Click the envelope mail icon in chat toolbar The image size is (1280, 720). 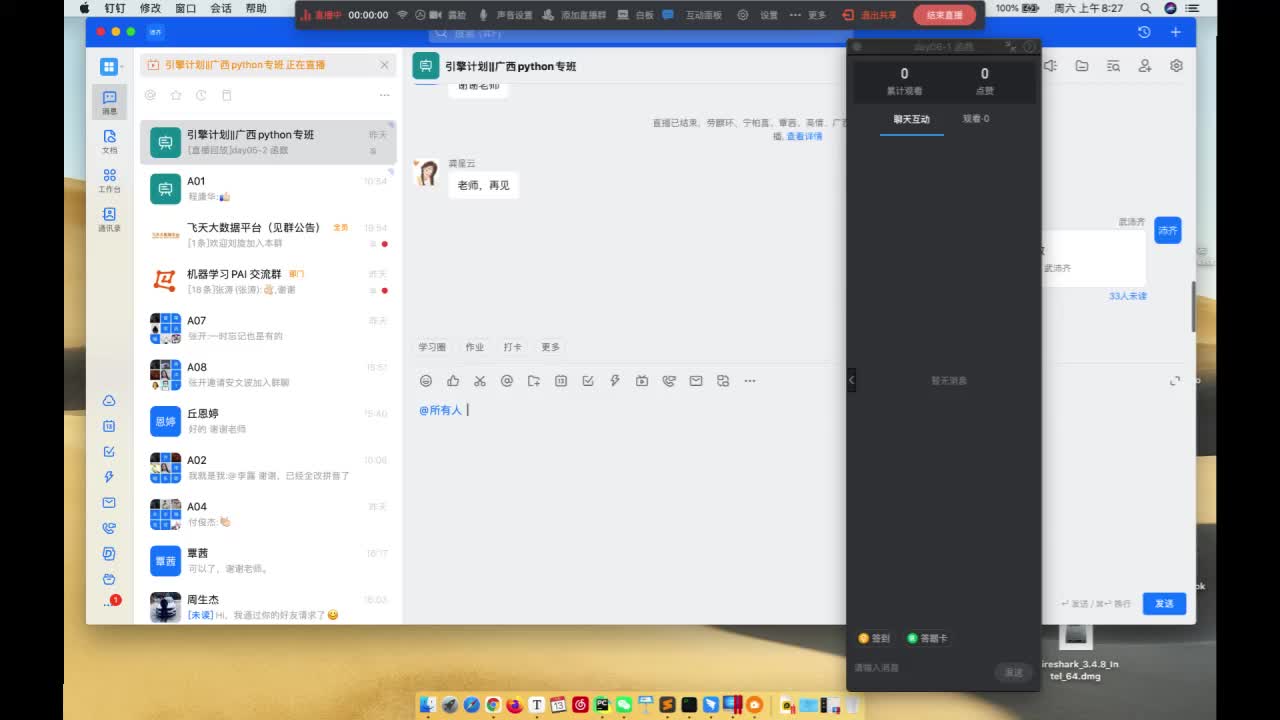click(696, 381)
